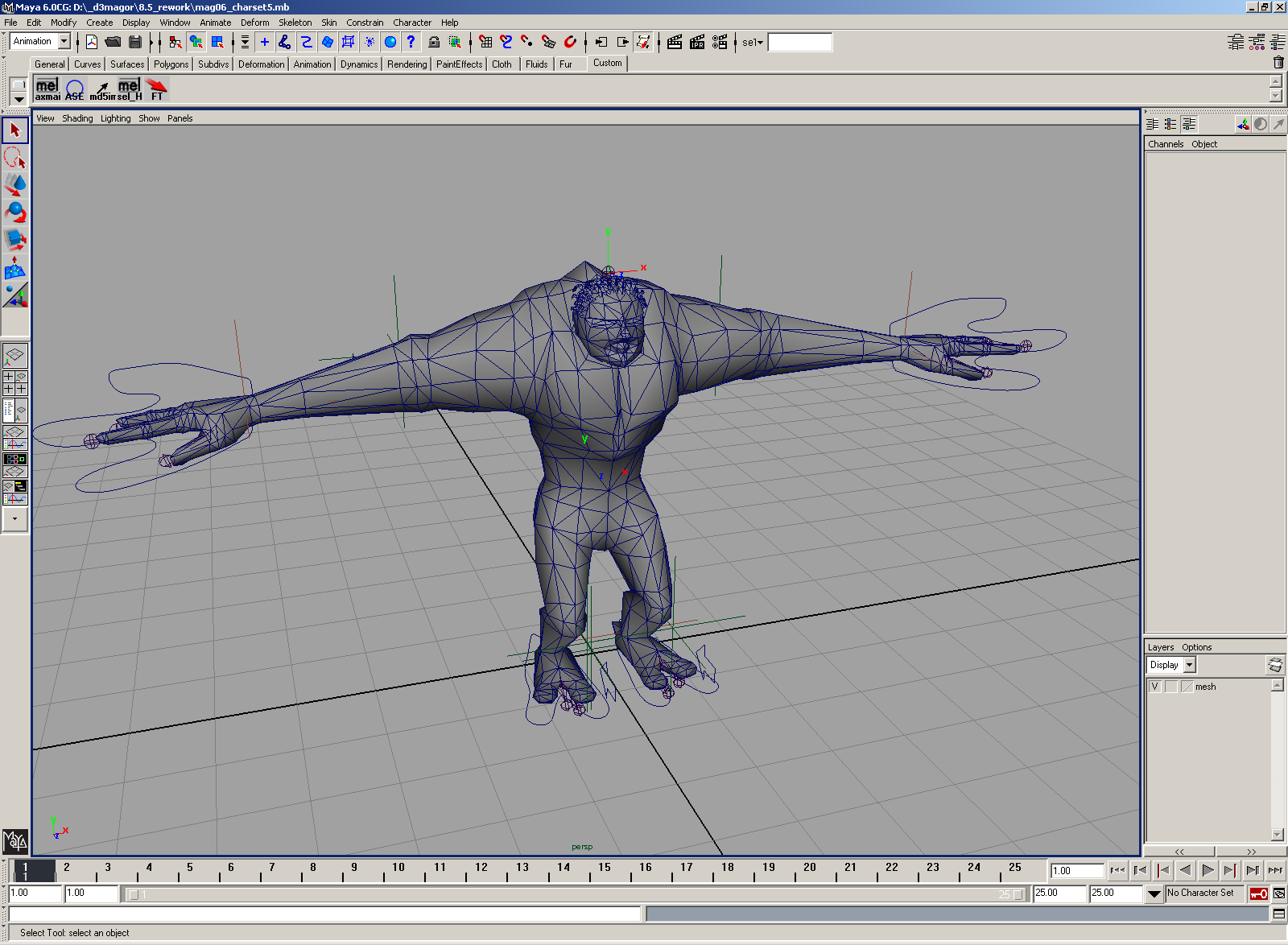The image size is (1288, 945).
Task: Toggle visibility of the mesh layer
Action: 1155,687
